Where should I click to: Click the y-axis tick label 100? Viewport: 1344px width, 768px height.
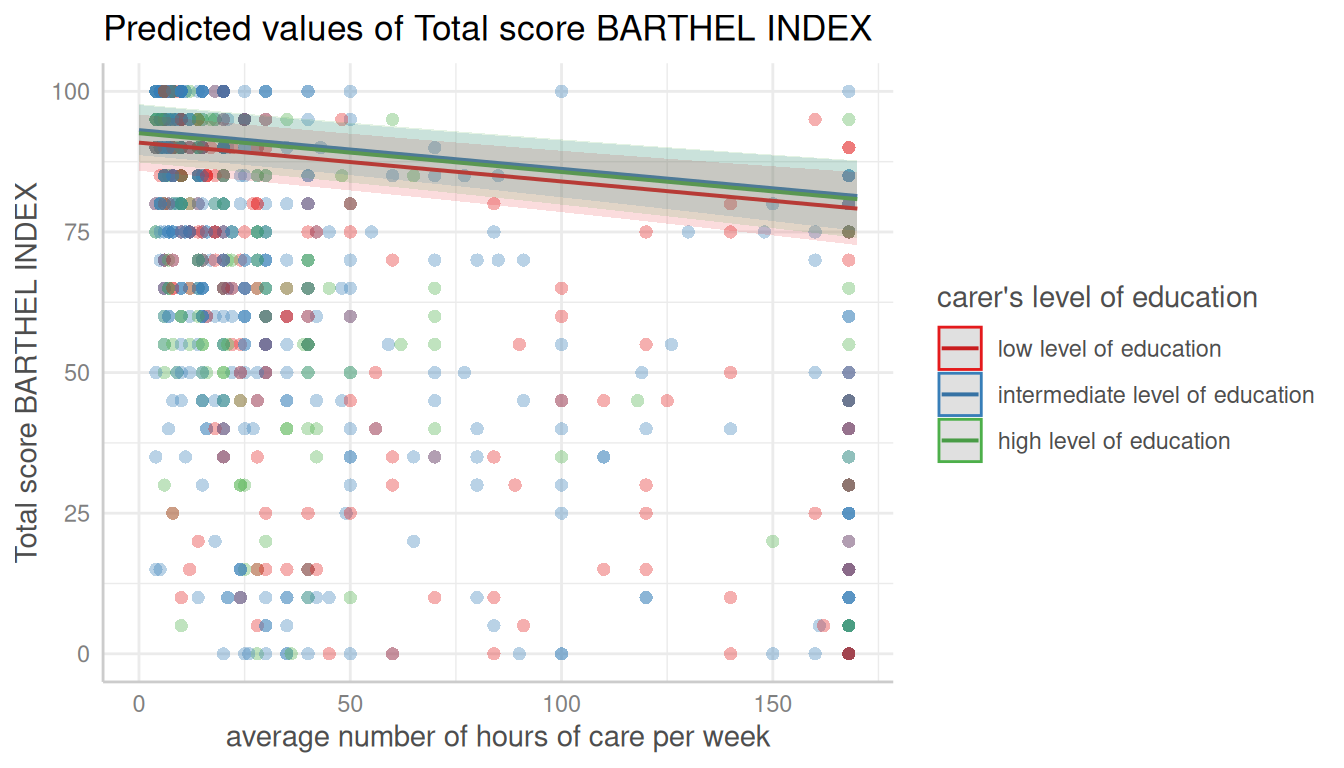pyautogui.click(x=71, y=91)
